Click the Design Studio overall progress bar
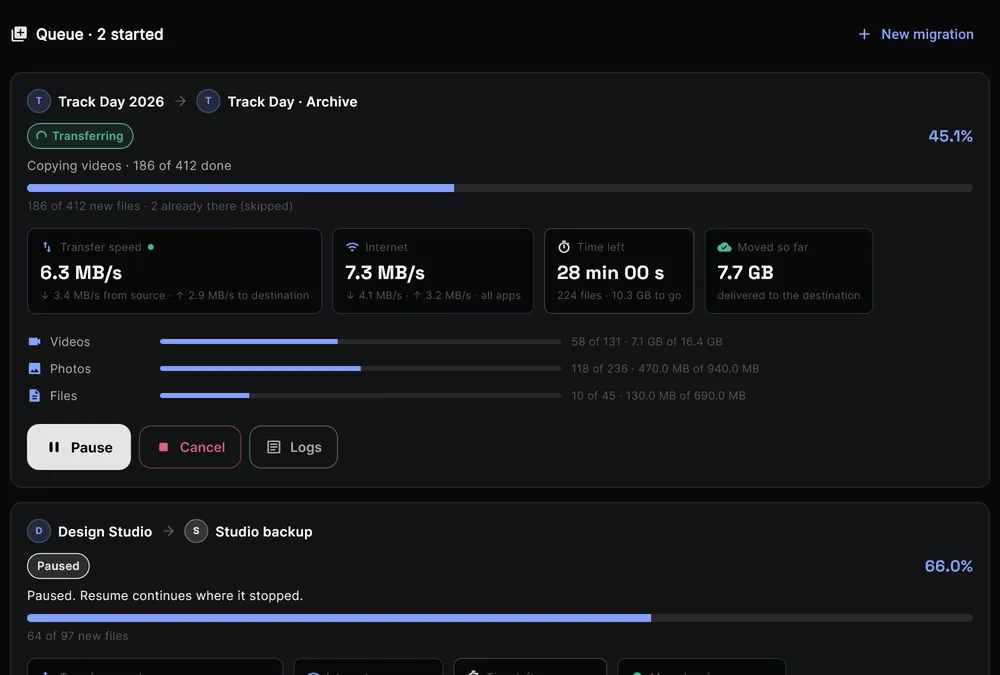 pyautogui.click(x=500, y=618)
